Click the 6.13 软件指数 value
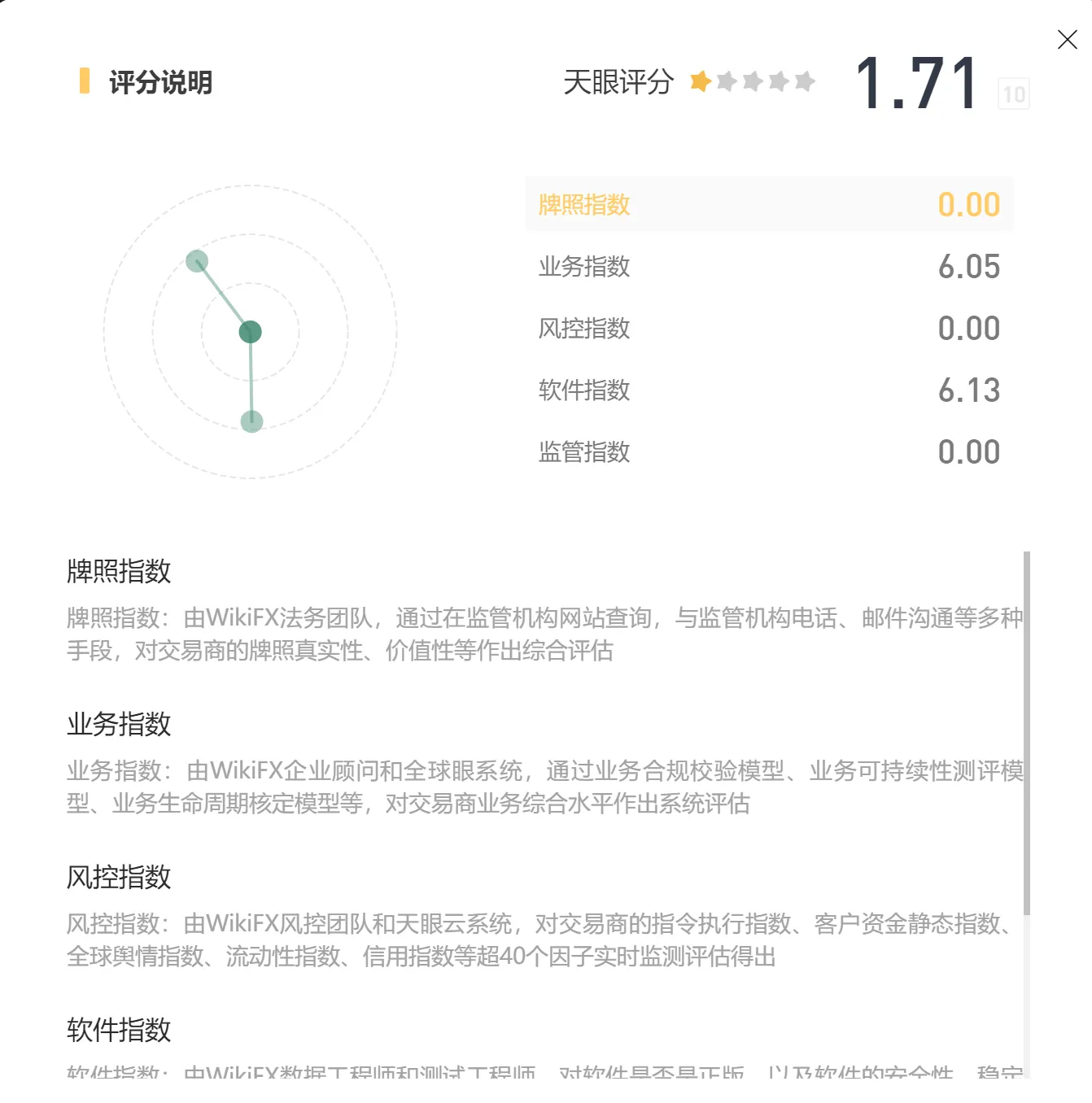The height and width of the screenshot is (1103, 1092). [x=968, y=390]
